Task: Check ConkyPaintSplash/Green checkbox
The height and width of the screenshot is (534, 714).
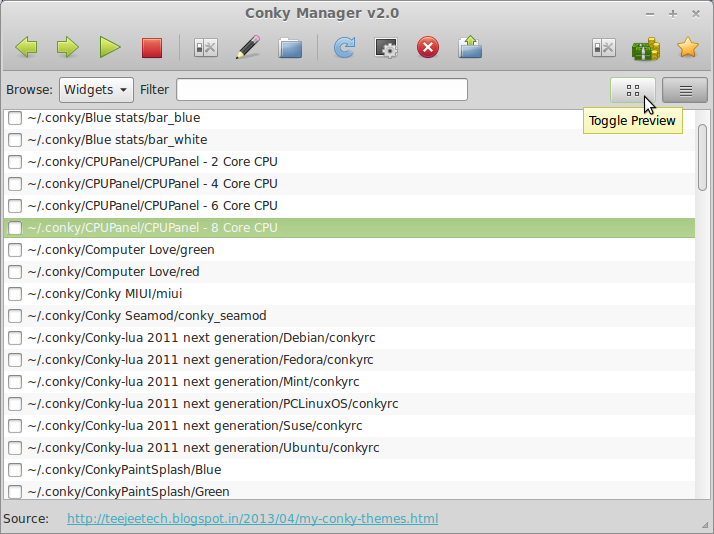Action: pos(15,492)
